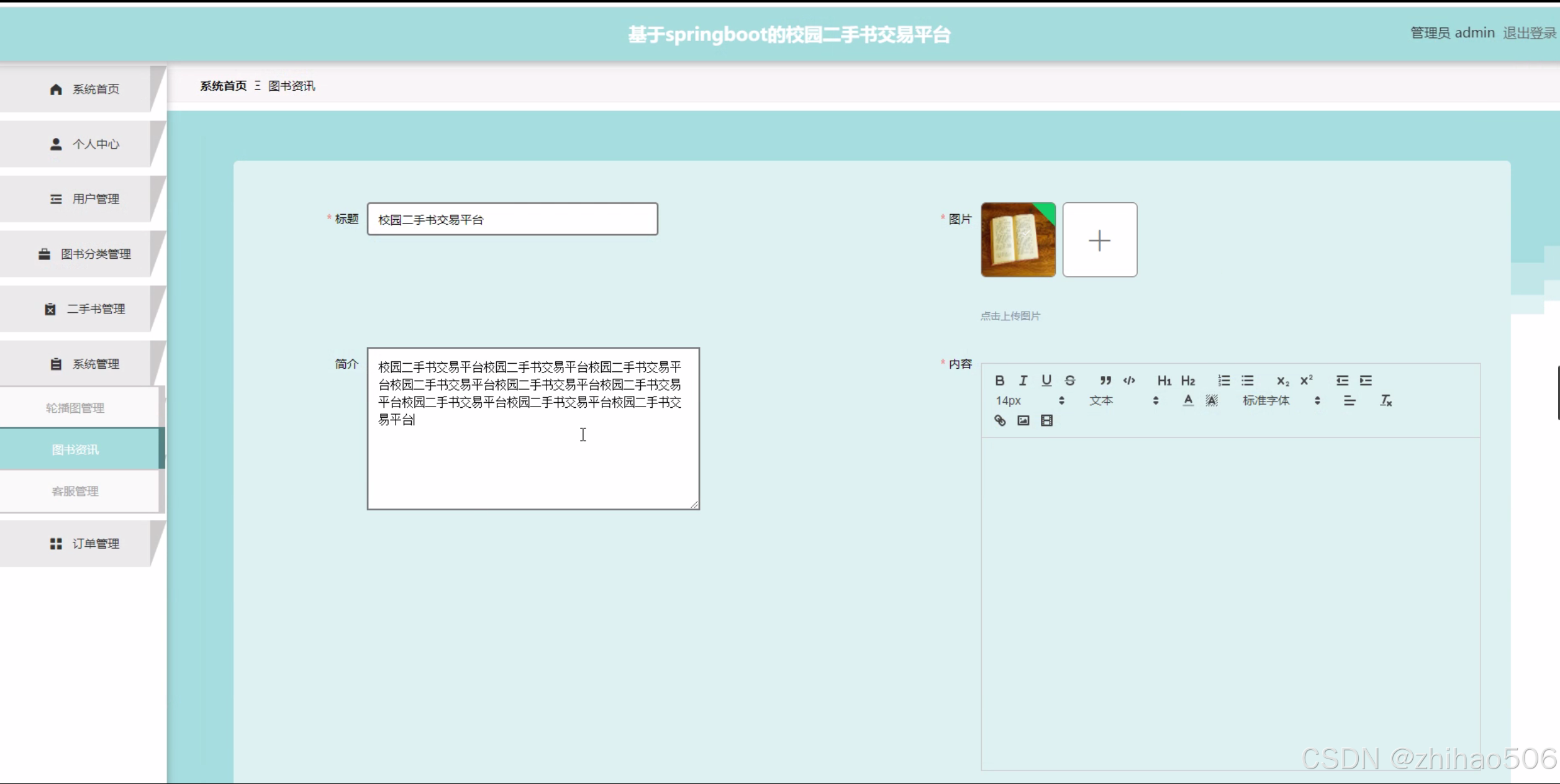Viewport: 1560px width, 784px height.
Task: Click the plus button to upload image
Action: [x=1099, y=240]
